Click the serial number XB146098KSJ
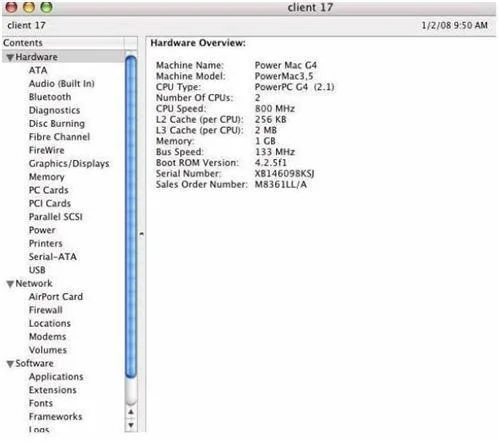The width and height of the screenshot is (498, 443). tap(284, 174)
